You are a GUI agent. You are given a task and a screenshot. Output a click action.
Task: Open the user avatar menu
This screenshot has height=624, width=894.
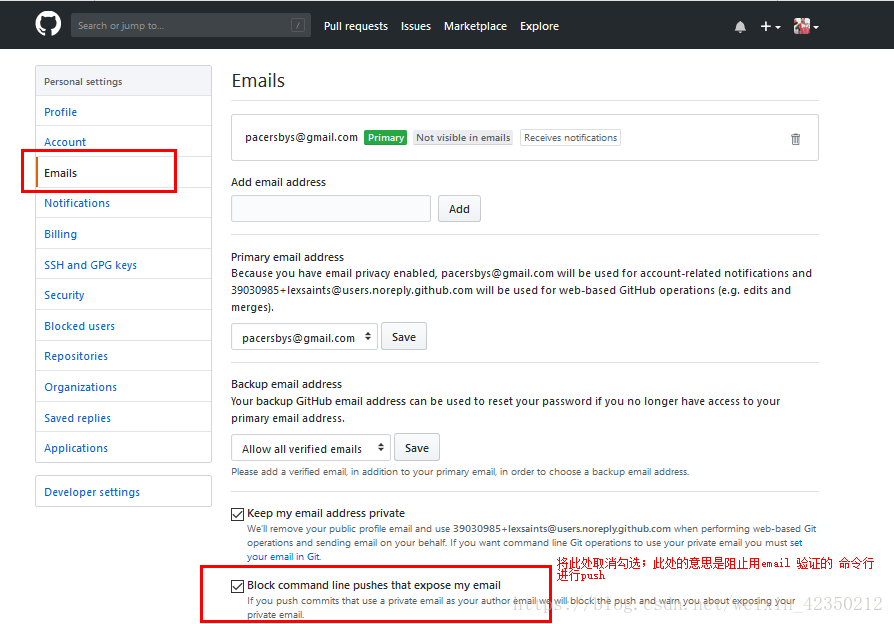[x=806, y=26]
